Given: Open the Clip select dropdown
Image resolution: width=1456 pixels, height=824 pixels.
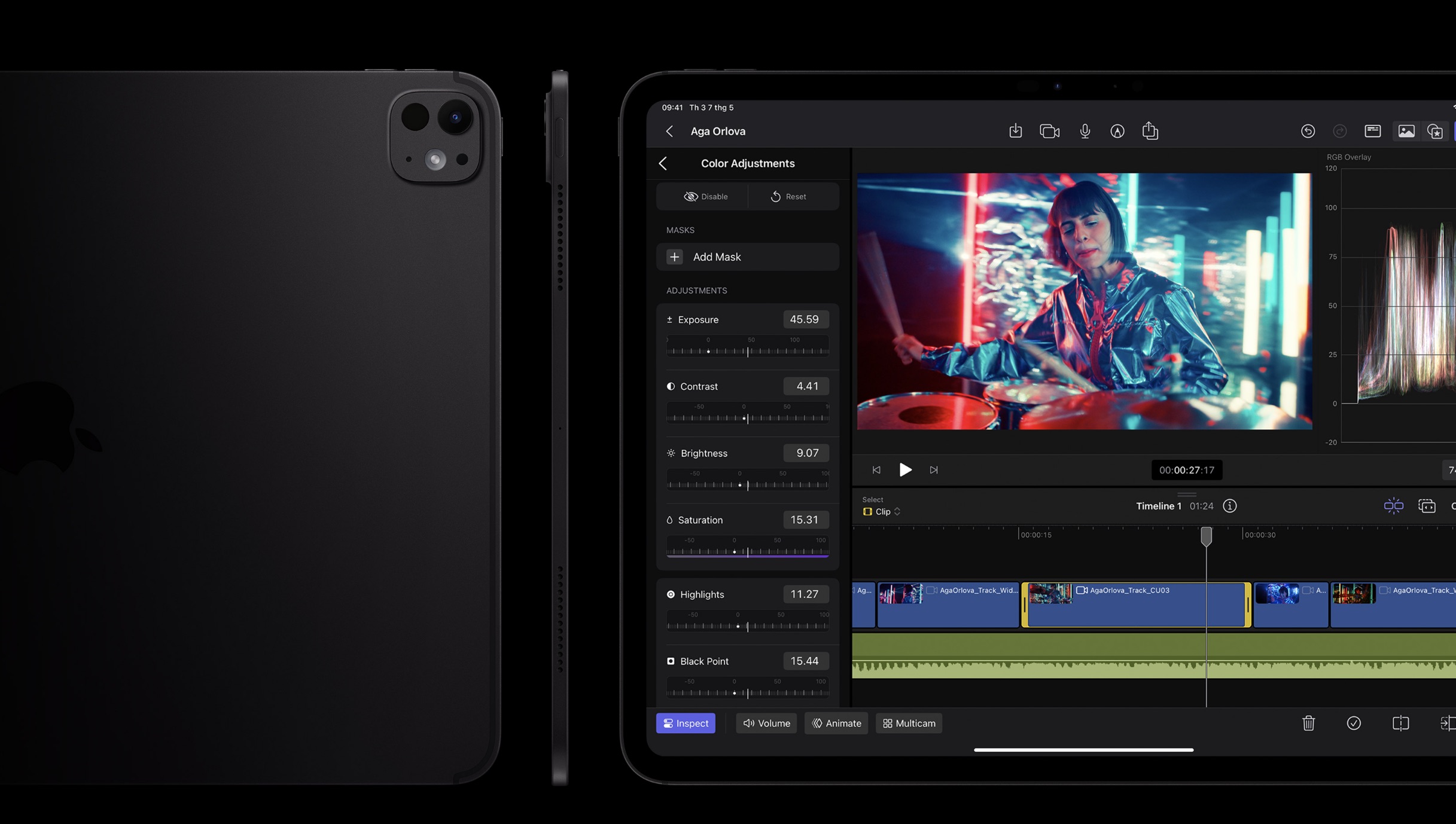Looking at the screenshot, I should [x=882, y=511].
